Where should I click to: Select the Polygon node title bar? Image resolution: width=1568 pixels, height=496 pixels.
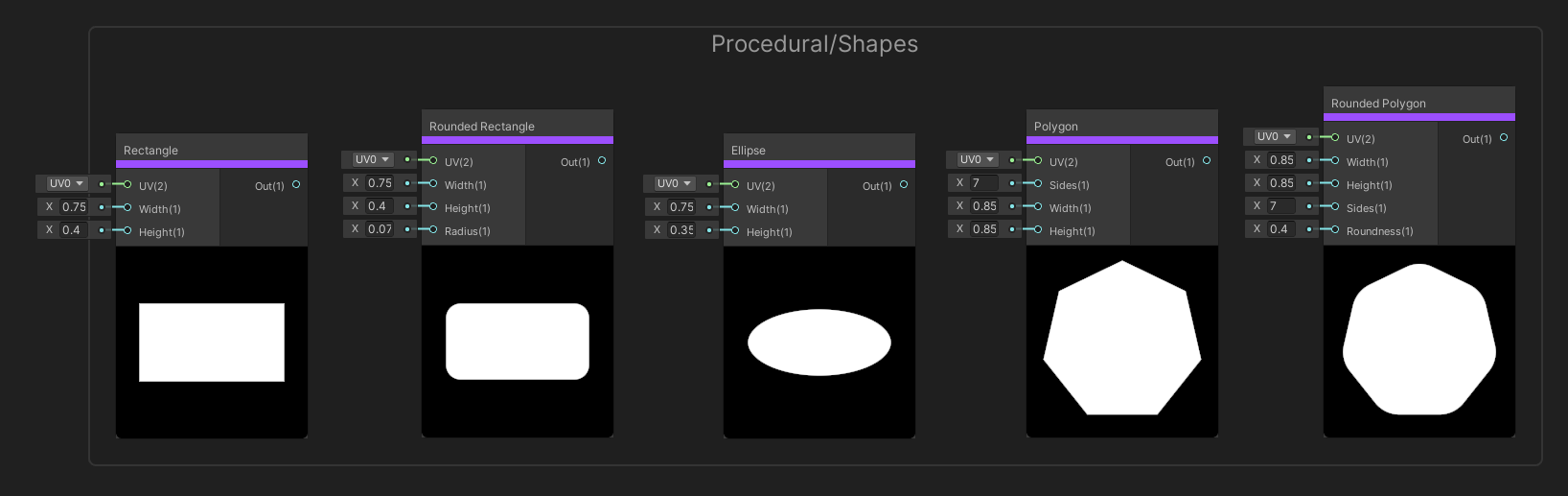1122,126
